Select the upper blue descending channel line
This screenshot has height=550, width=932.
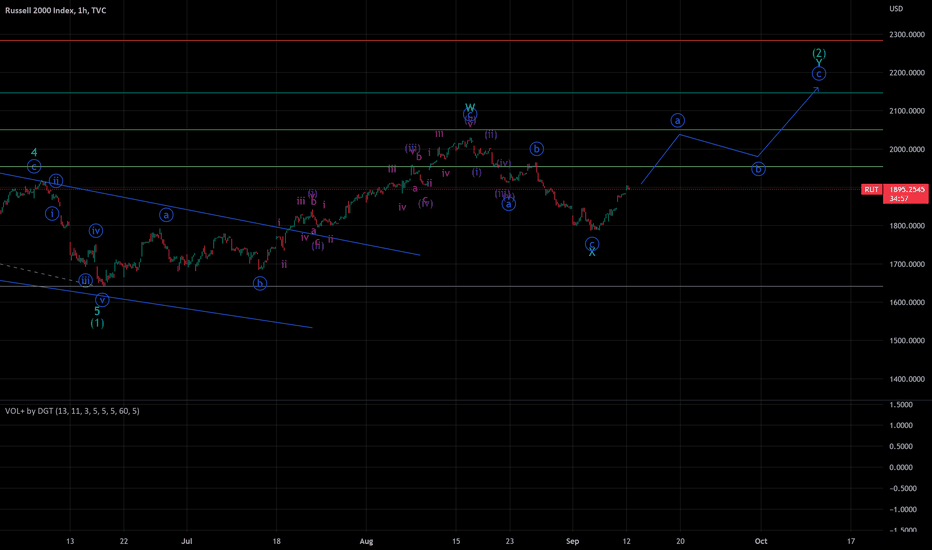(210, 214)
